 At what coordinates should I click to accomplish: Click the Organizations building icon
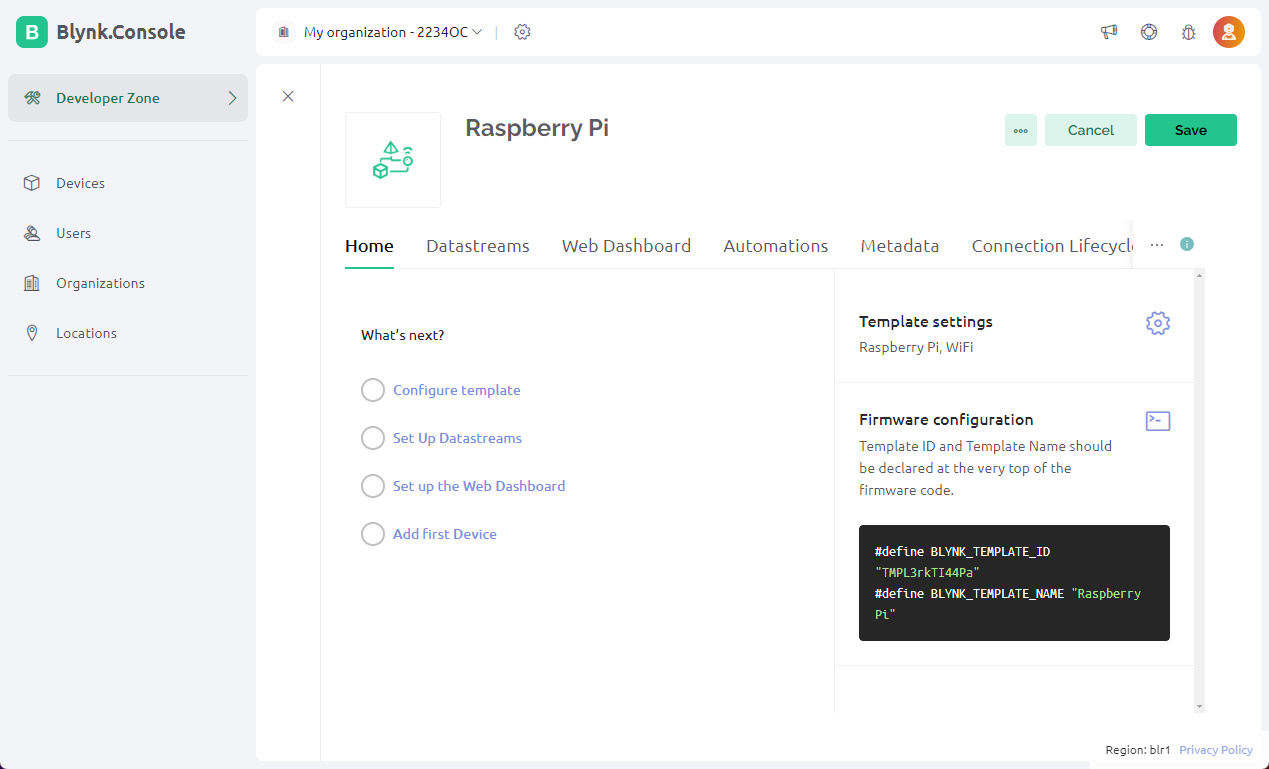click(32, 283)
